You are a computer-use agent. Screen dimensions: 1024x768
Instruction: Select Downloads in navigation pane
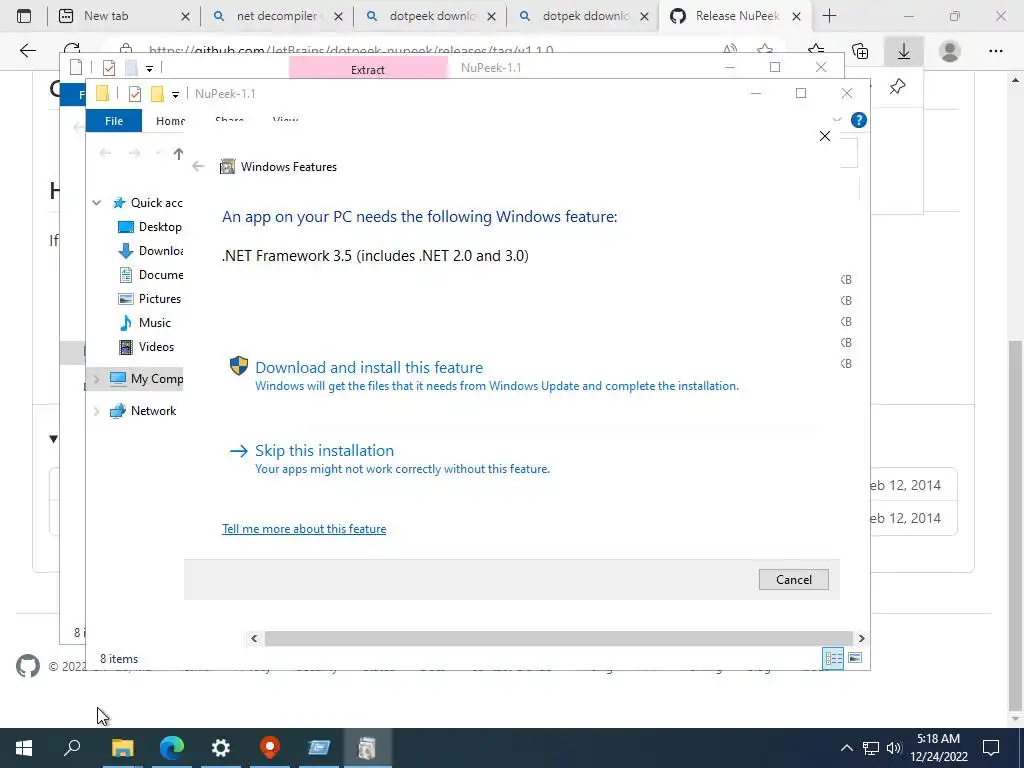150,251
